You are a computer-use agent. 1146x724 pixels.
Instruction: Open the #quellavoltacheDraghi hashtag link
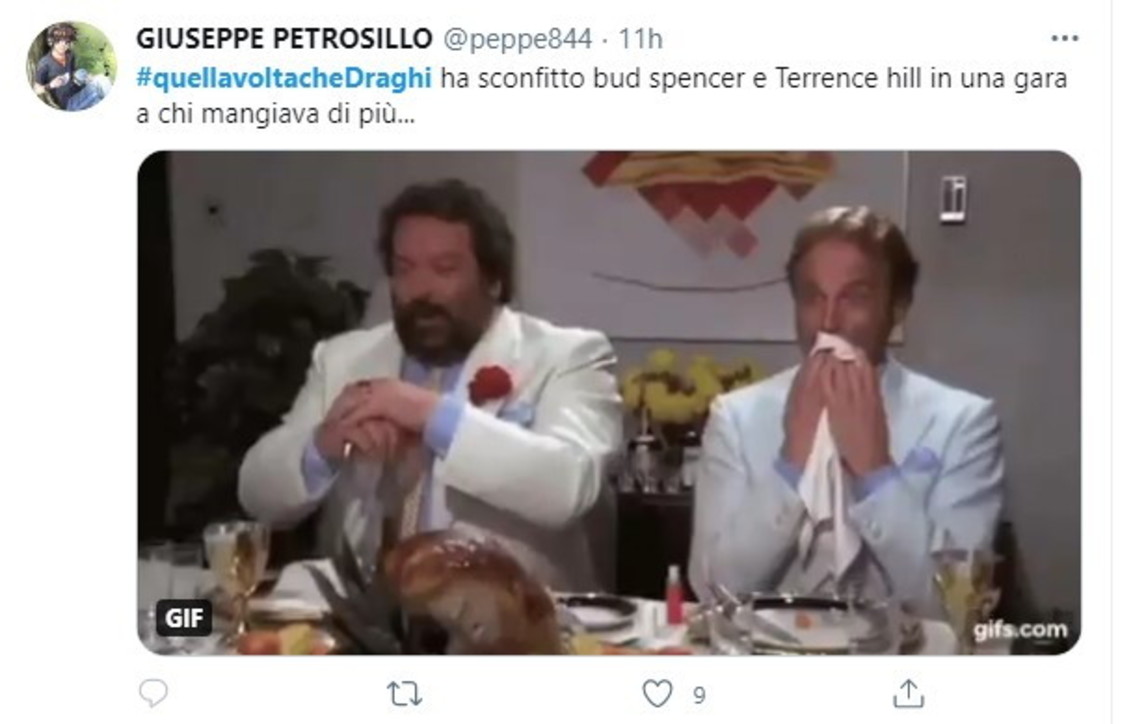tap(284, 78)
